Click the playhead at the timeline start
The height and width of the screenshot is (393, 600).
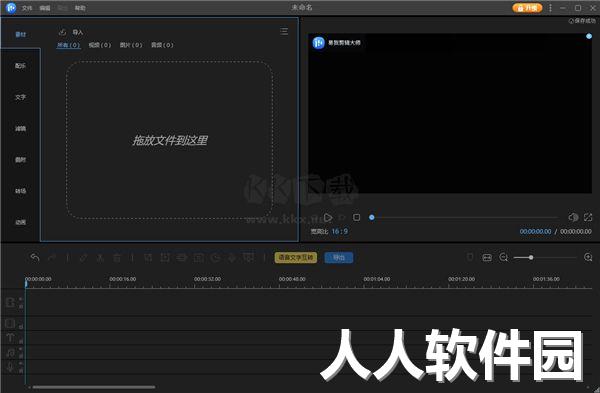pyautogui.click(x=26, y=283)
